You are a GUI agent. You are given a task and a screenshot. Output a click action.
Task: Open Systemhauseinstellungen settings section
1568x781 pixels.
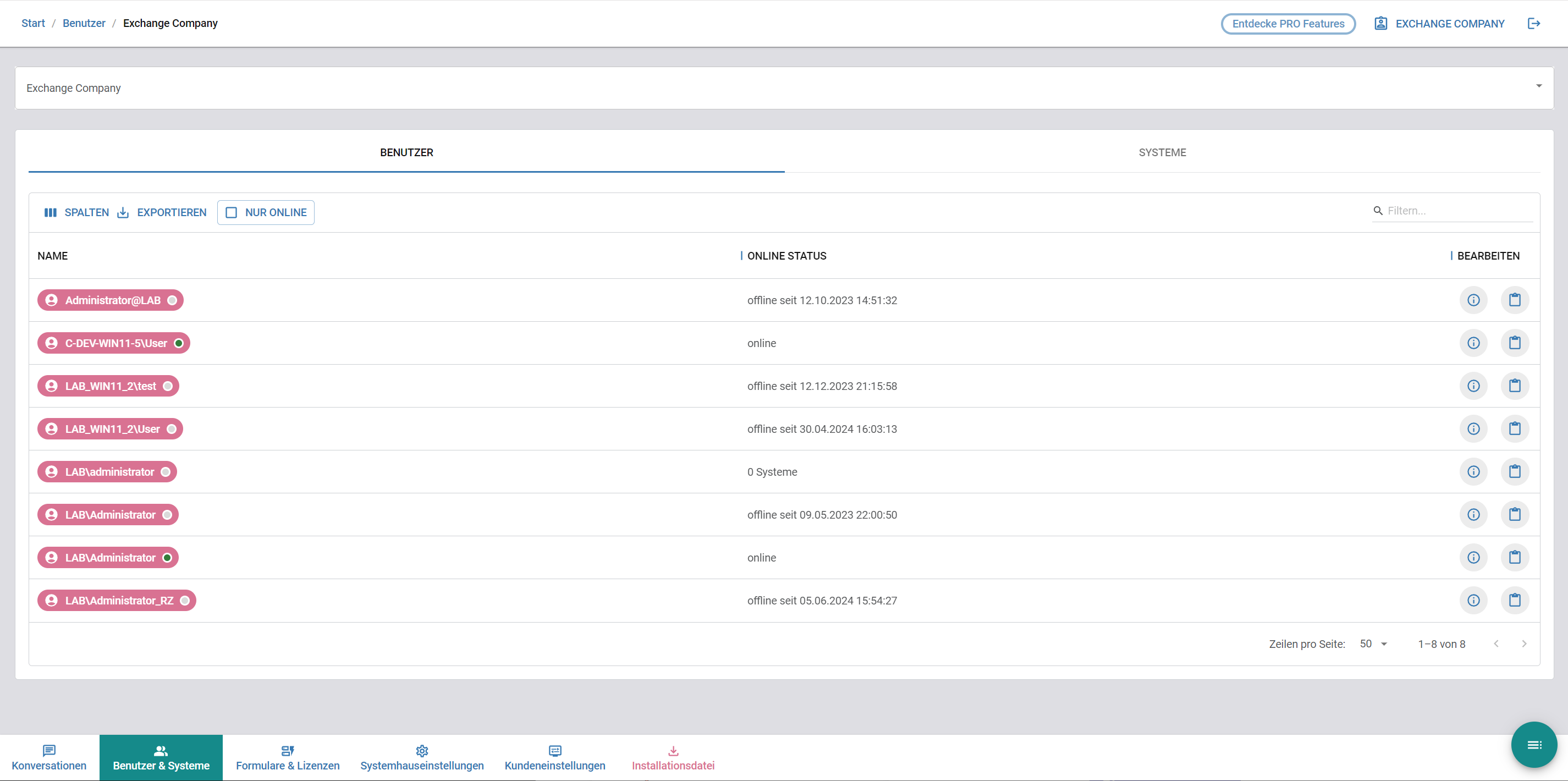coord(421,758)
